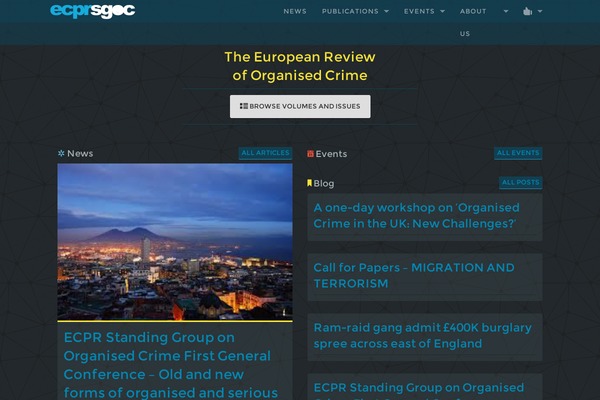Image resolution: width=600 pixels, height=400 pixels.
Task: Open ECPR First General Conference news article title
Action: tap(171, 365)
